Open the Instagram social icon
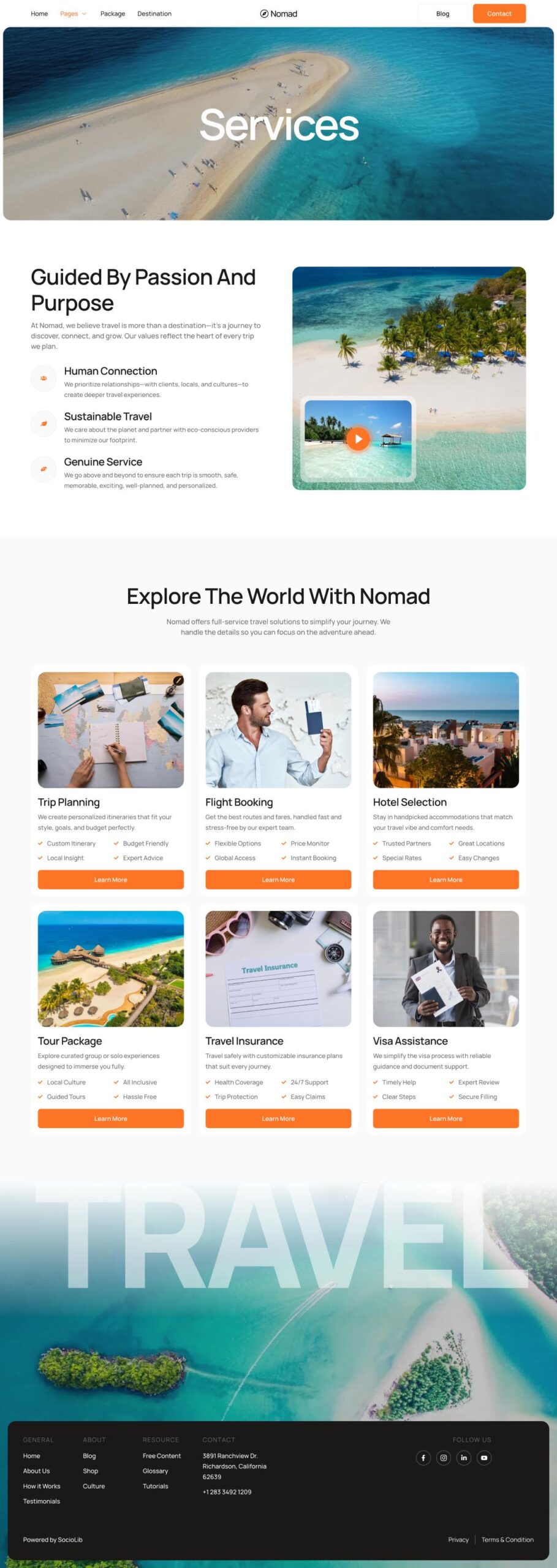 444,1457
